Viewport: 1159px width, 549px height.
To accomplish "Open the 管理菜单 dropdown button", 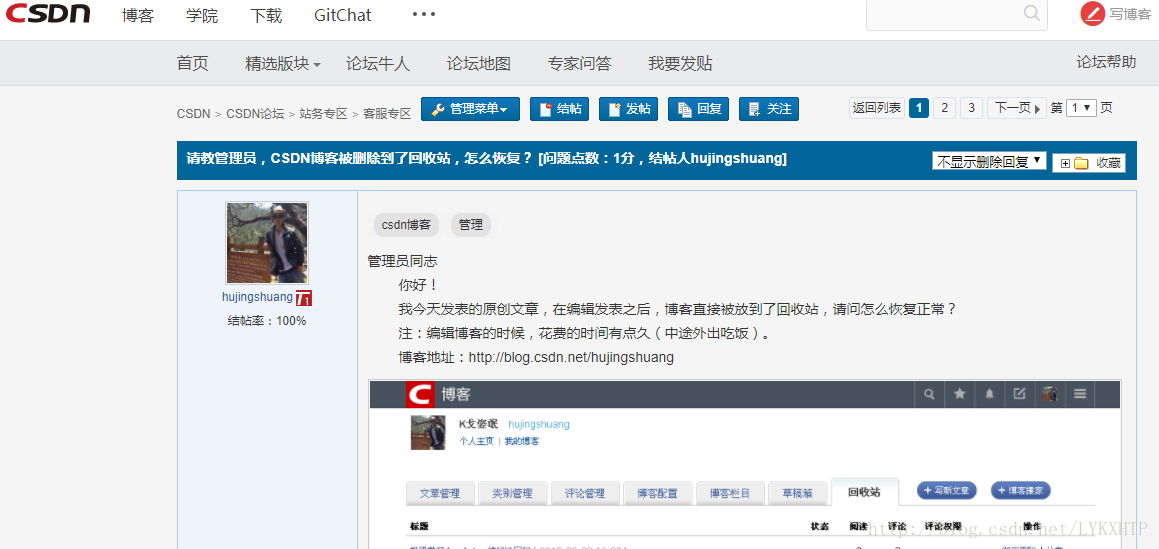I will (x=470, y=109).
